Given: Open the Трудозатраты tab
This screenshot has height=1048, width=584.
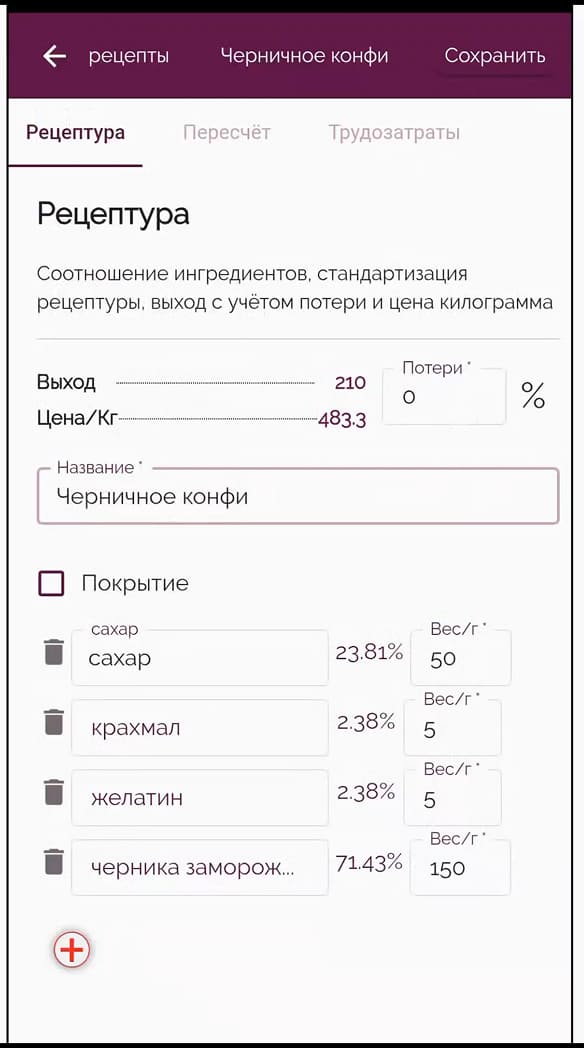Looking at the screenshot, I should pyautogui.click(x=393, y=132).
